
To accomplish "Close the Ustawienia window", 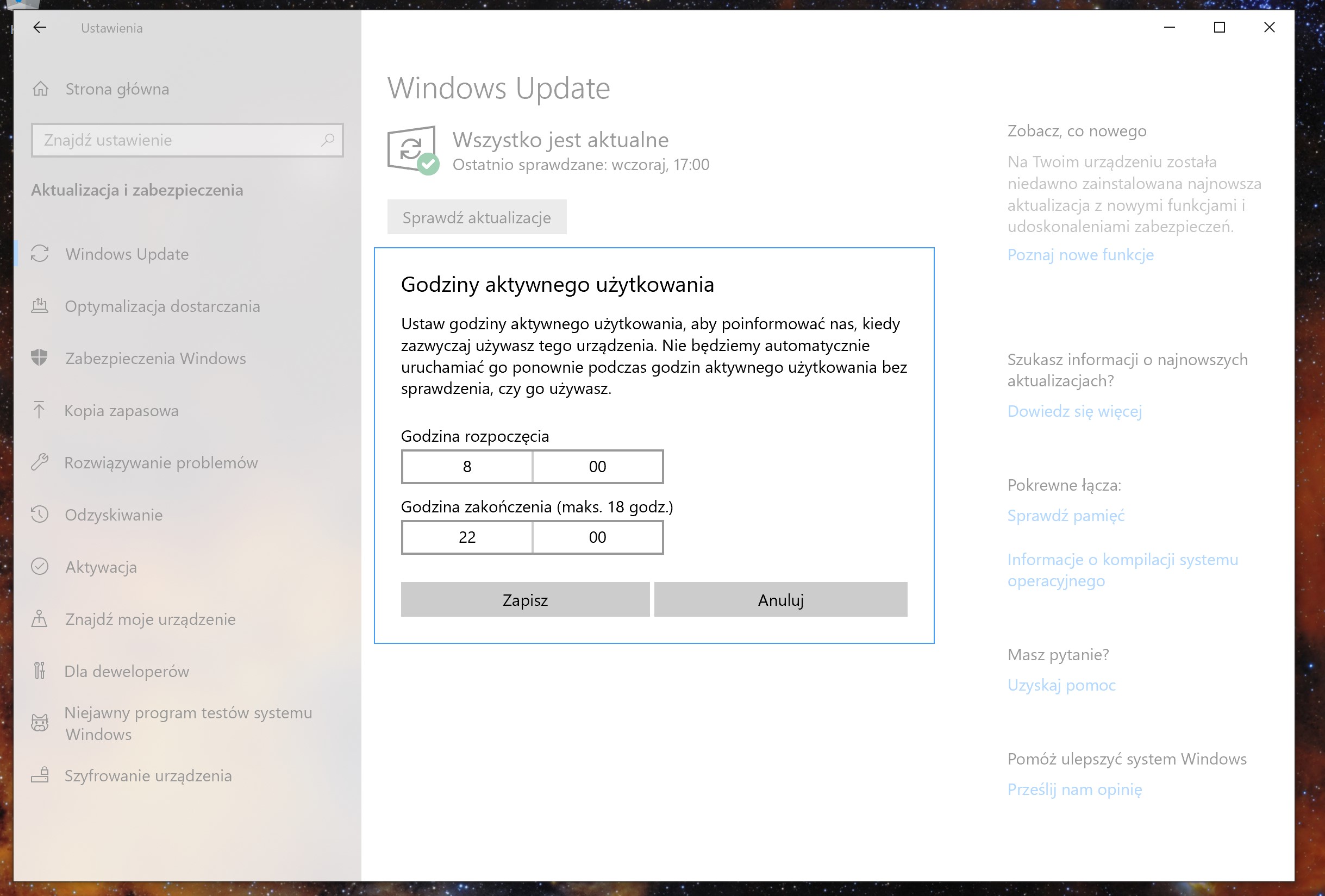I will [x=1269, y=27].
